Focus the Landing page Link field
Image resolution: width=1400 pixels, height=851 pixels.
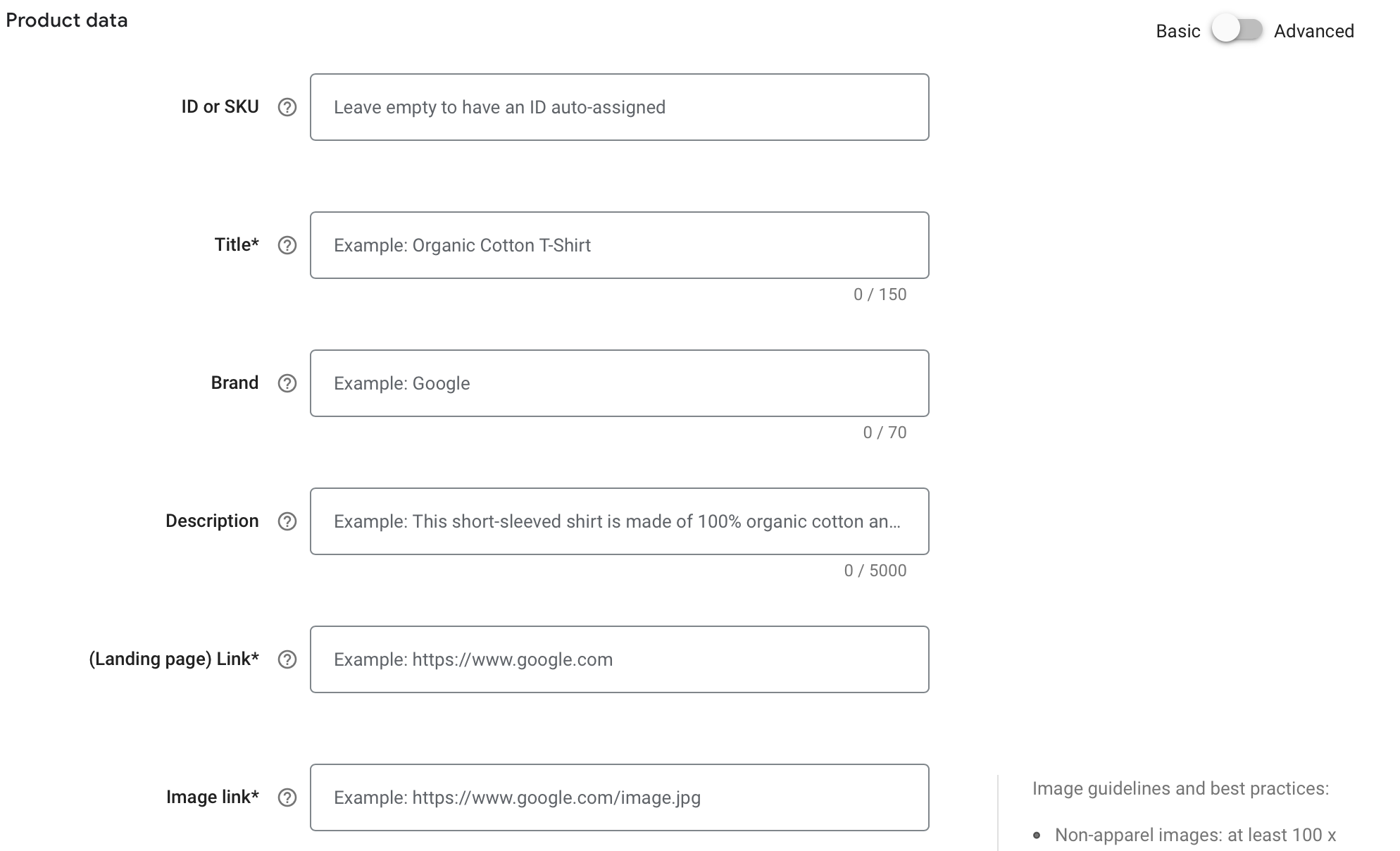click(x=619, y=659)
